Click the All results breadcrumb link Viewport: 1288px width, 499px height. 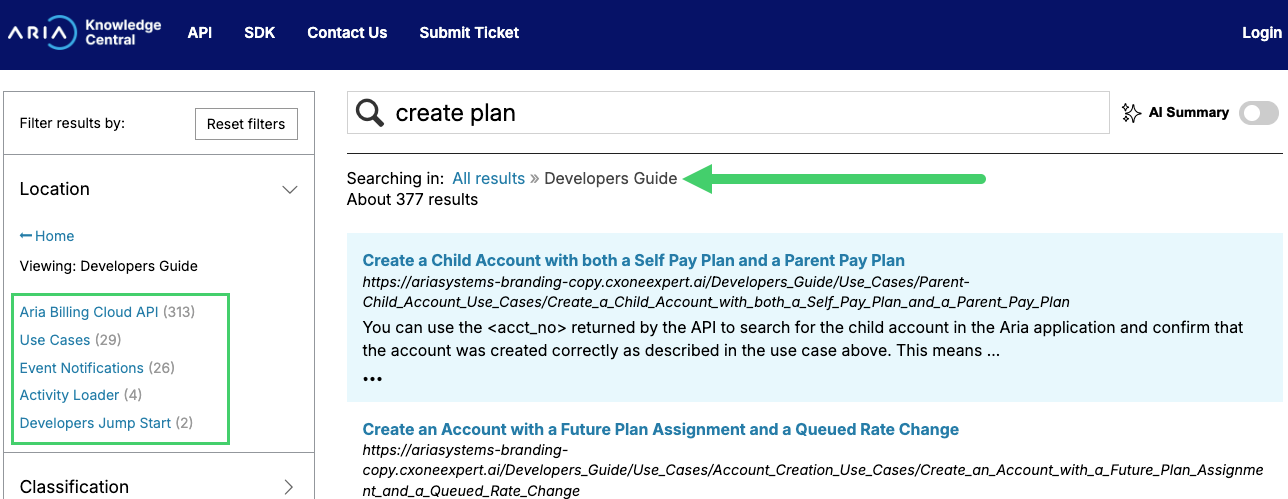(488, 179)
